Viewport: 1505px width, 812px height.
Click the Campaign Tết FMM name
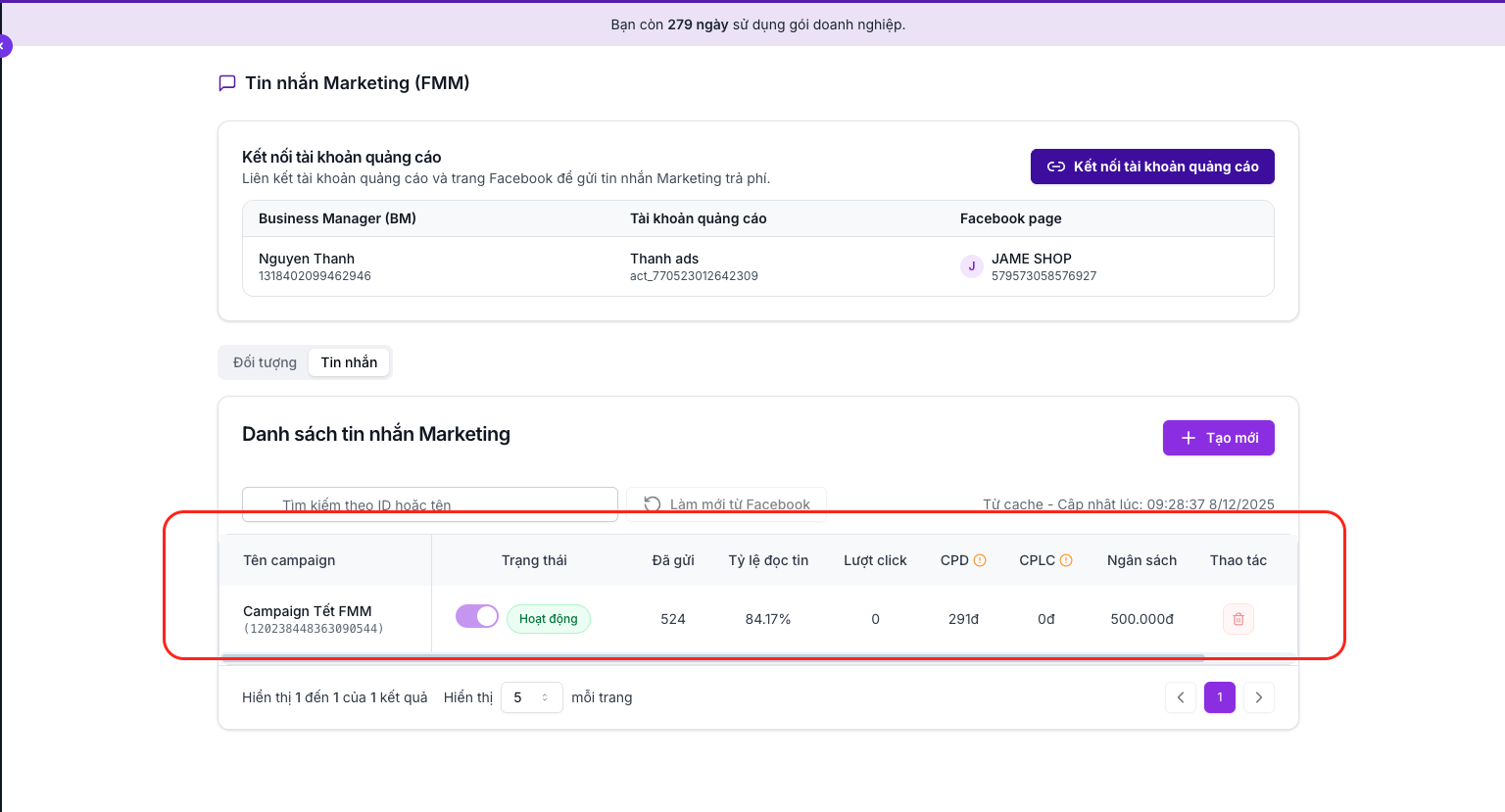click(x=308, y=611)
